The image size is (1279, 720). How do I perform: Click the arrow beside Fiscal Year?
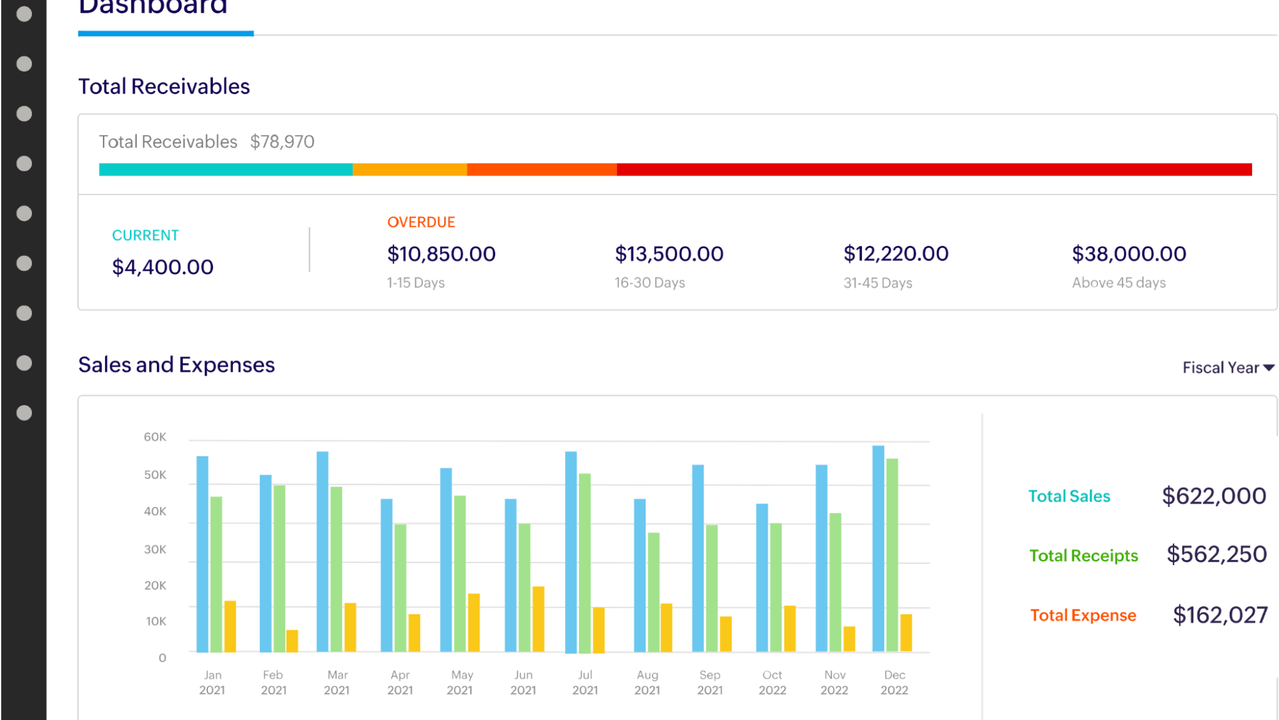coord(1269,368)
